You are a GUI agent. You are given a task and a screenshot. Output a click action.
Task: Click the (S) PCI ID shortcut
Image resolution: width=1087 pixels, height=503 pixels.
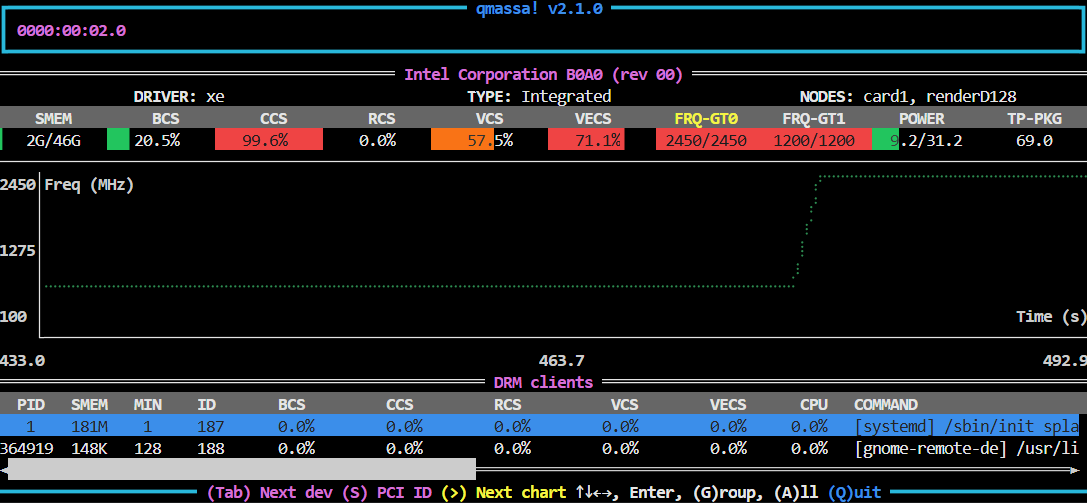point(388,493)
